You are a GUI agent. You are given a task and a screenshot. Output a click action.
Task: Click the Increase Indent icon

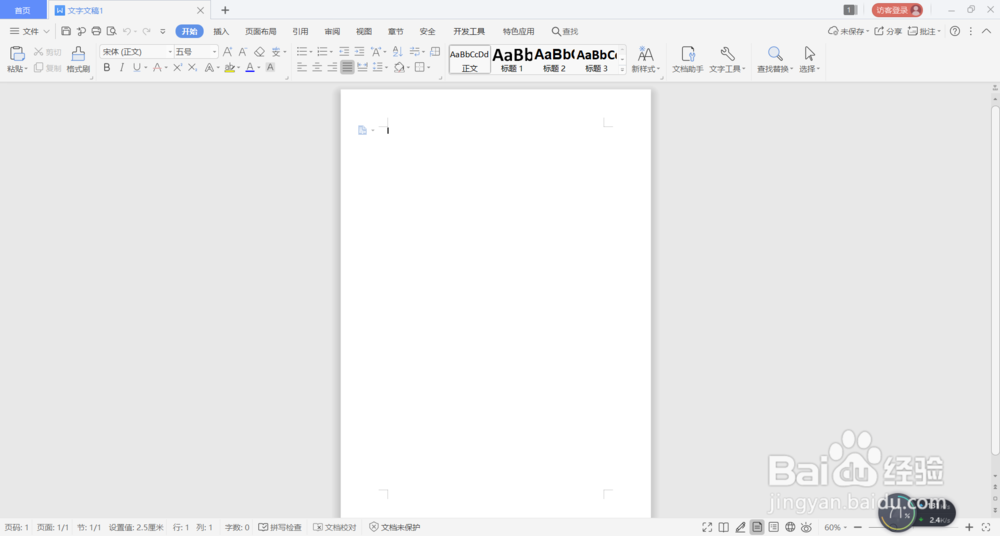[x=359, y=52]
